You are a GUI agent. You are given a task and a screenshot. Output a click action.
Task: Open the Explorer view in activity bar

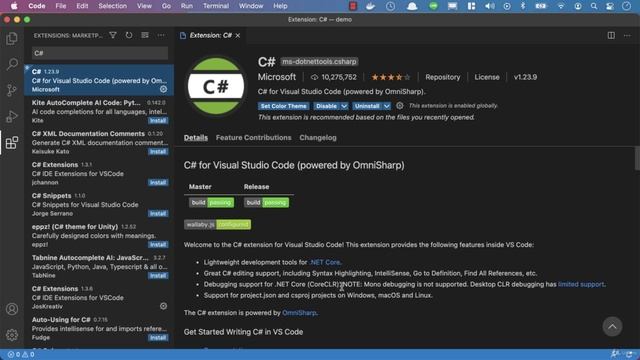click(x=12, y=39)
